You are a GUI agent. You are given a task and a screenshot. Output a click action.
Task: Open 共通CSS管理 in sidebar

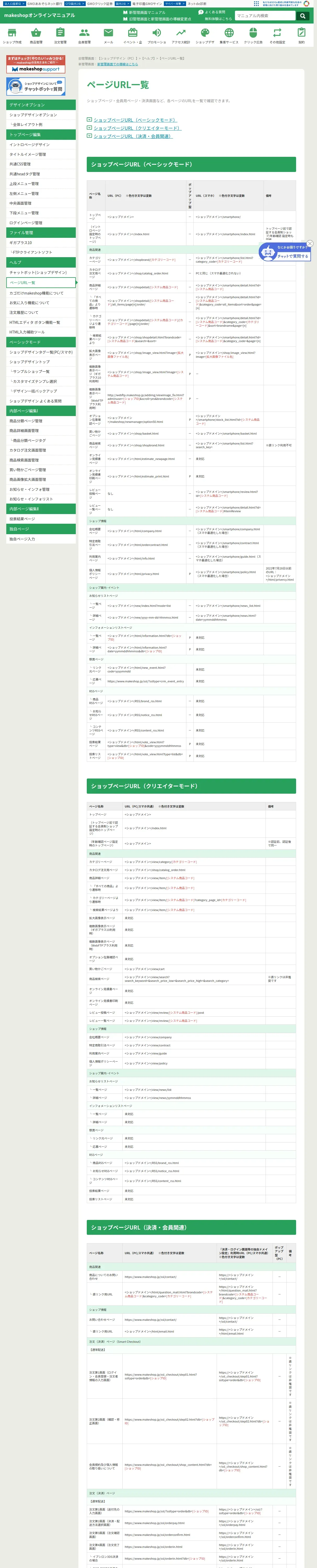coord(41,164)
